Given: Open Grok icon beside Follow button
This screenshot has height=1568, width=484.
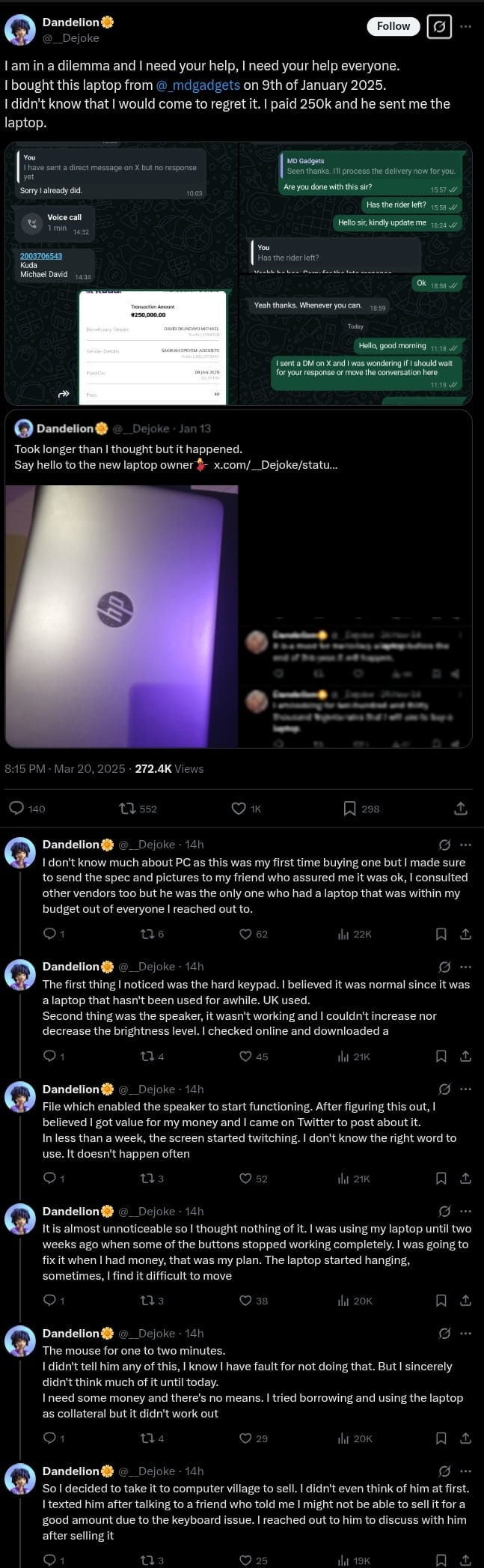Looking at the screenshot, I should coord(439,27).
